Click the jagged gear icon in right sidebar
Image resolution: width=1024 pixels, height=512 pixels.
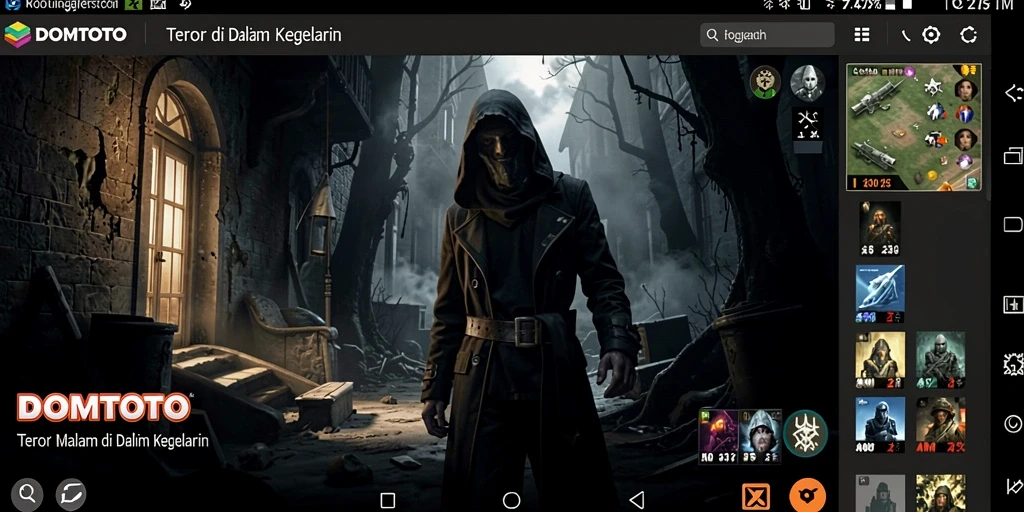click(x=1013, y=362)
